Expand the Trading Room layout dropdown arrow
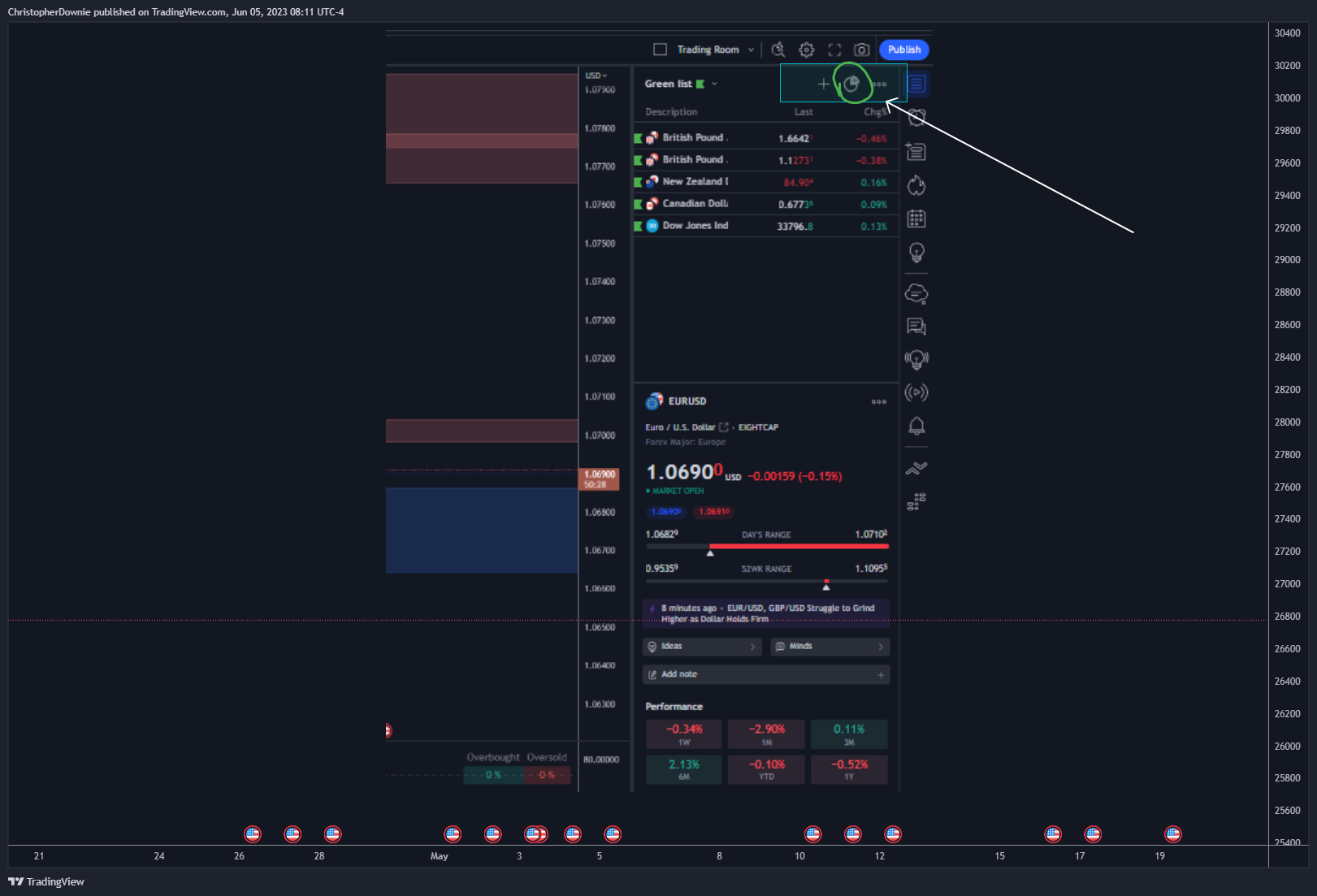1317x896 pixels. pos(751,50)
